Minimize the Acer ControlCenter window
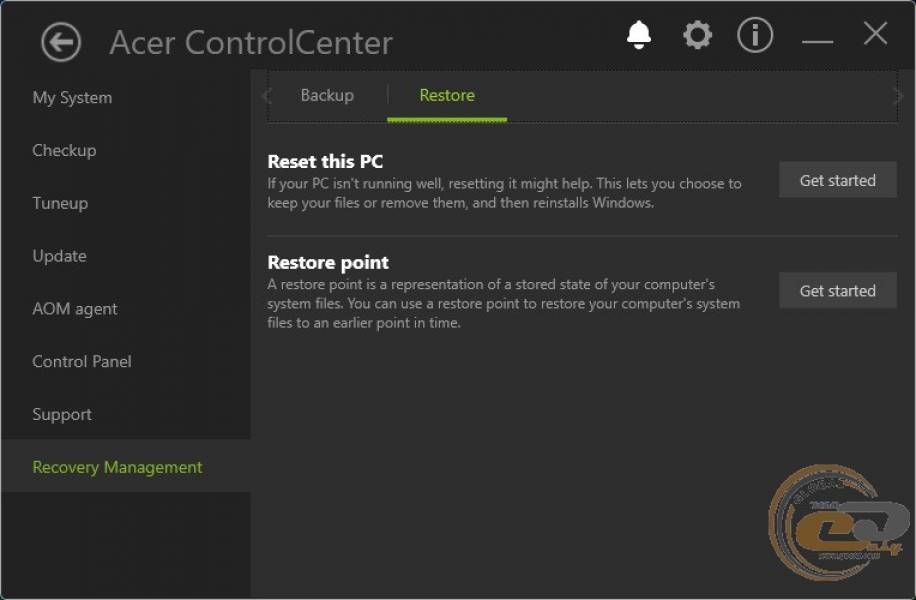The height and width of the screenshot is (600, 916). coord(817,41)
